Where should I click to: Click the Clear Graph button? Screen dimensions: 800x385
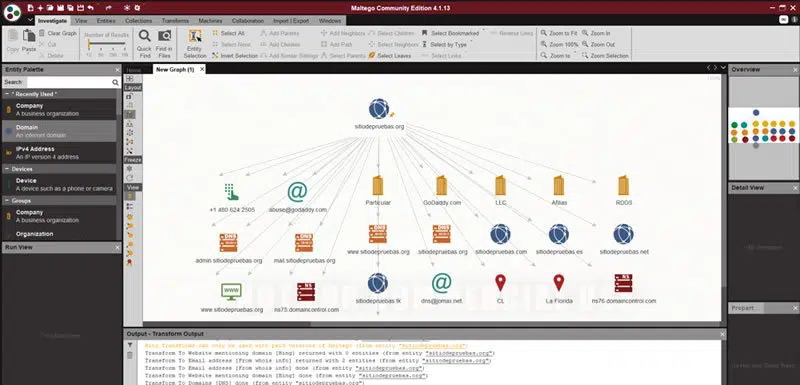[58, 33]
